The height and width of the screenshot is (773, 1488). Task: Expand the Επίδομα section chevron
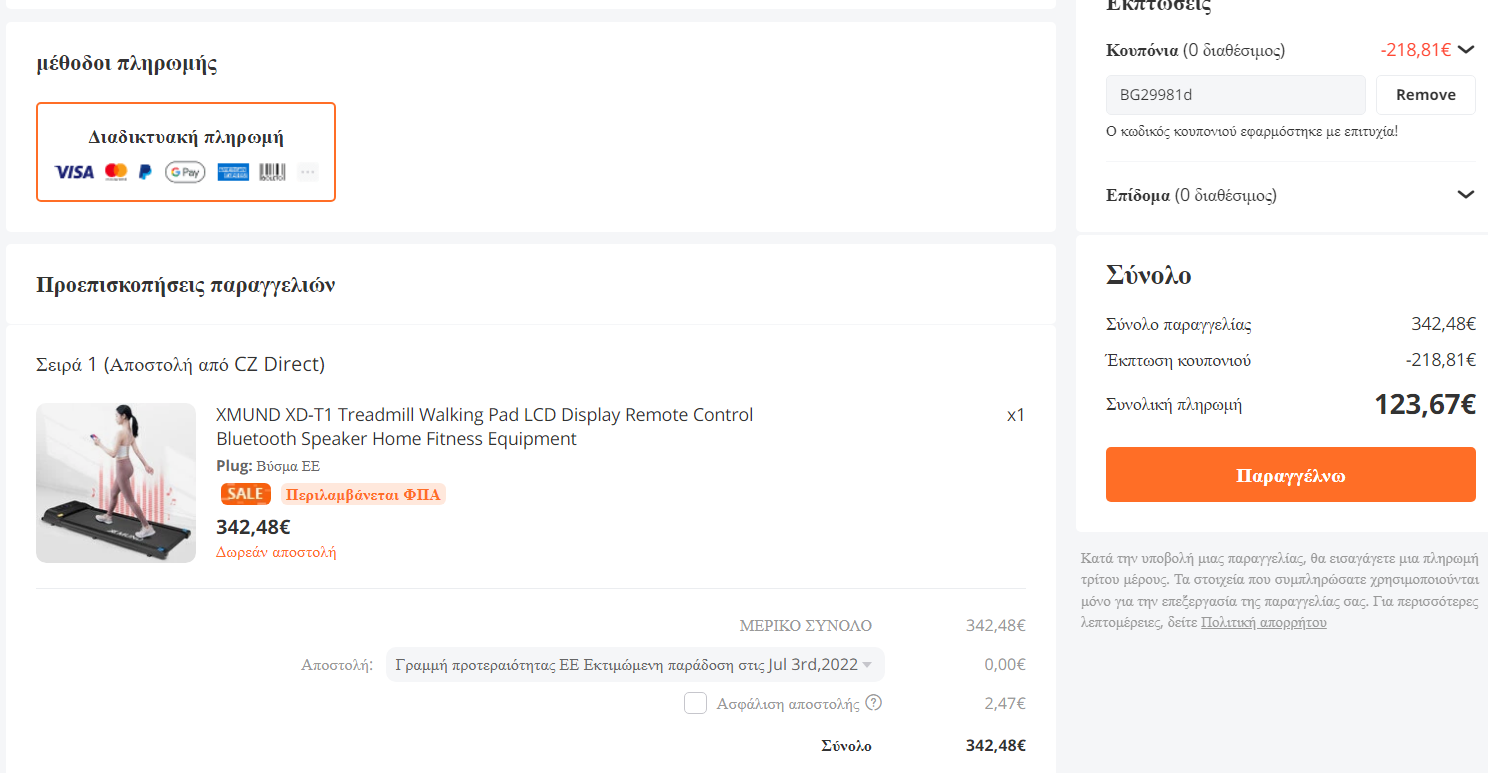pyautogui.click(x=1467, y=194)
